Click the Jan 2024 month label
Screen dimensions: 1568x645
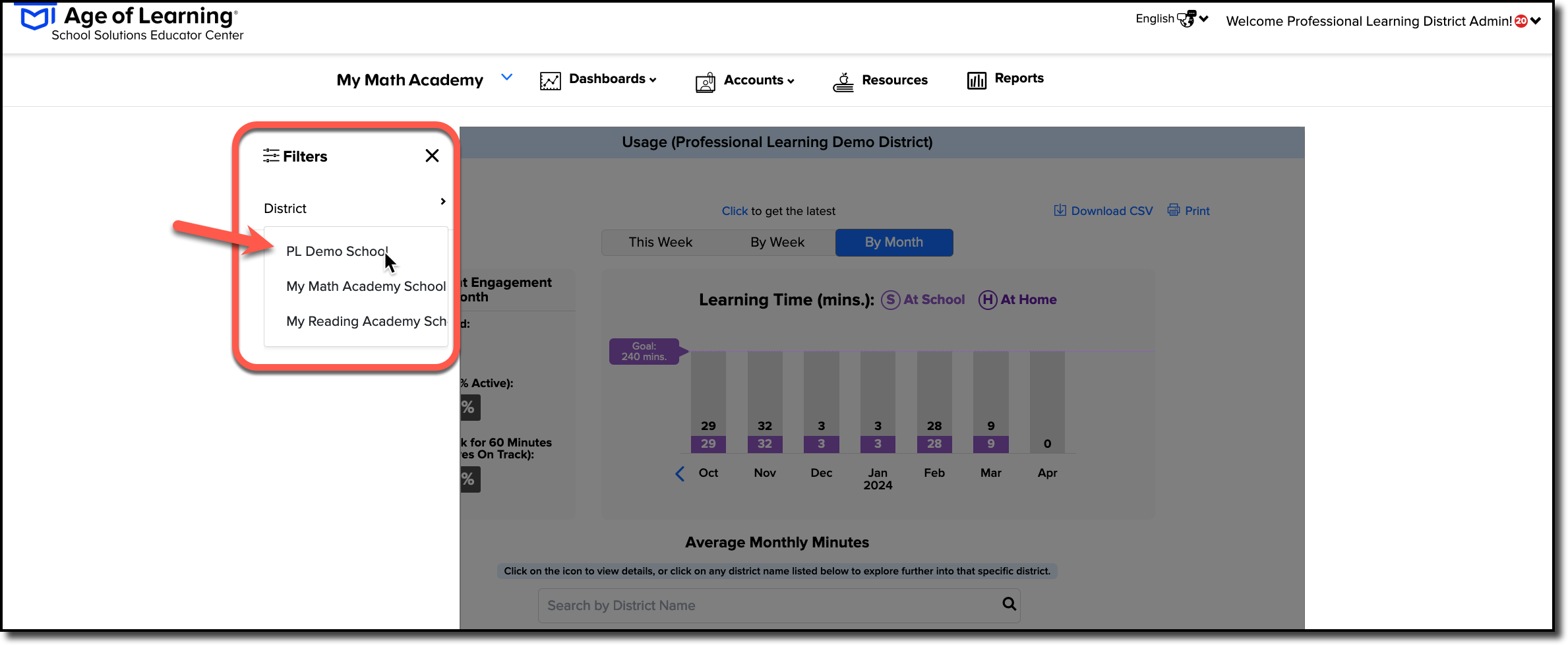point(878,479)
